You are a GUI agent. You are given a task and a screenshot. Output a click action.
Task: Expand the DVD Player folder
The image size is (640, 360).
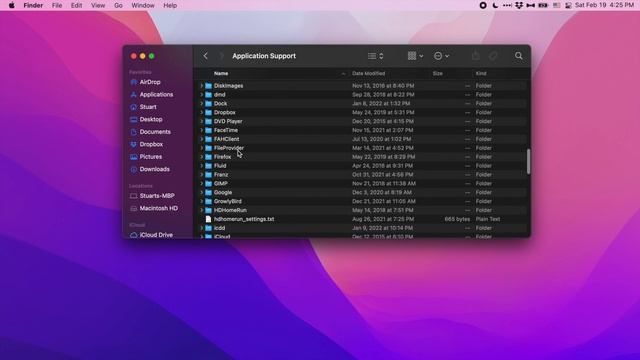coord(201,121)
